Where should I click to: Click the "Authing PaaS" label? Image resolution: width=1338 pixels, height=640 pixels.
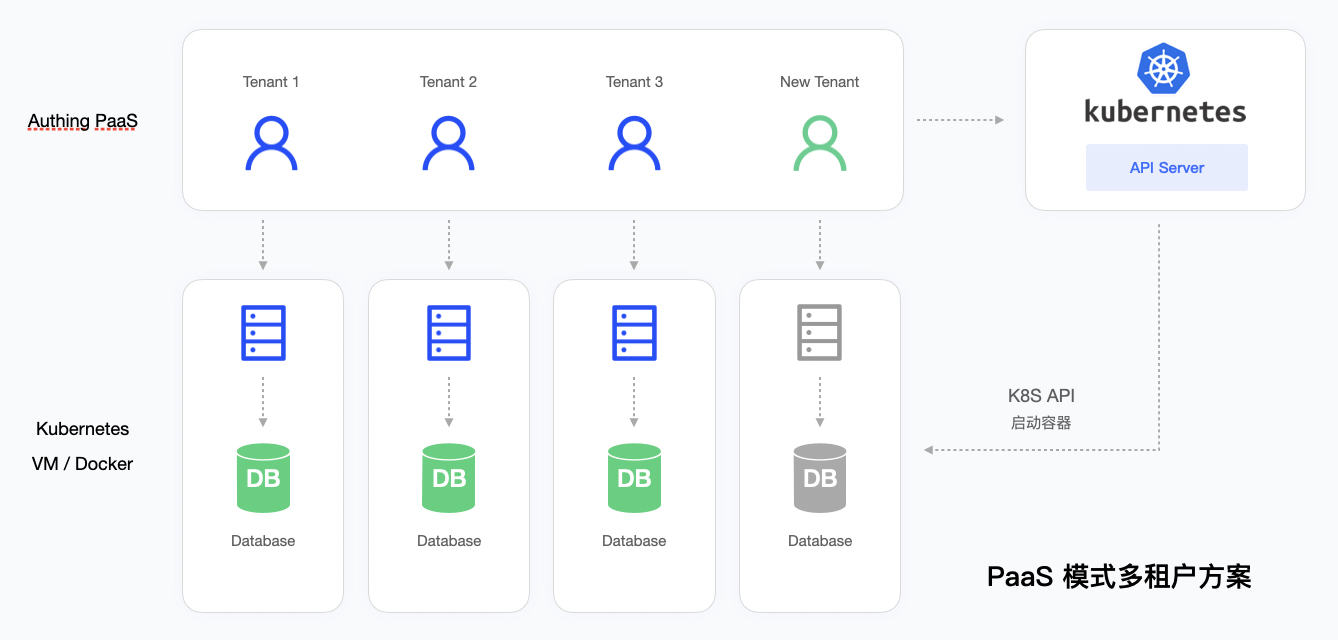83,122
